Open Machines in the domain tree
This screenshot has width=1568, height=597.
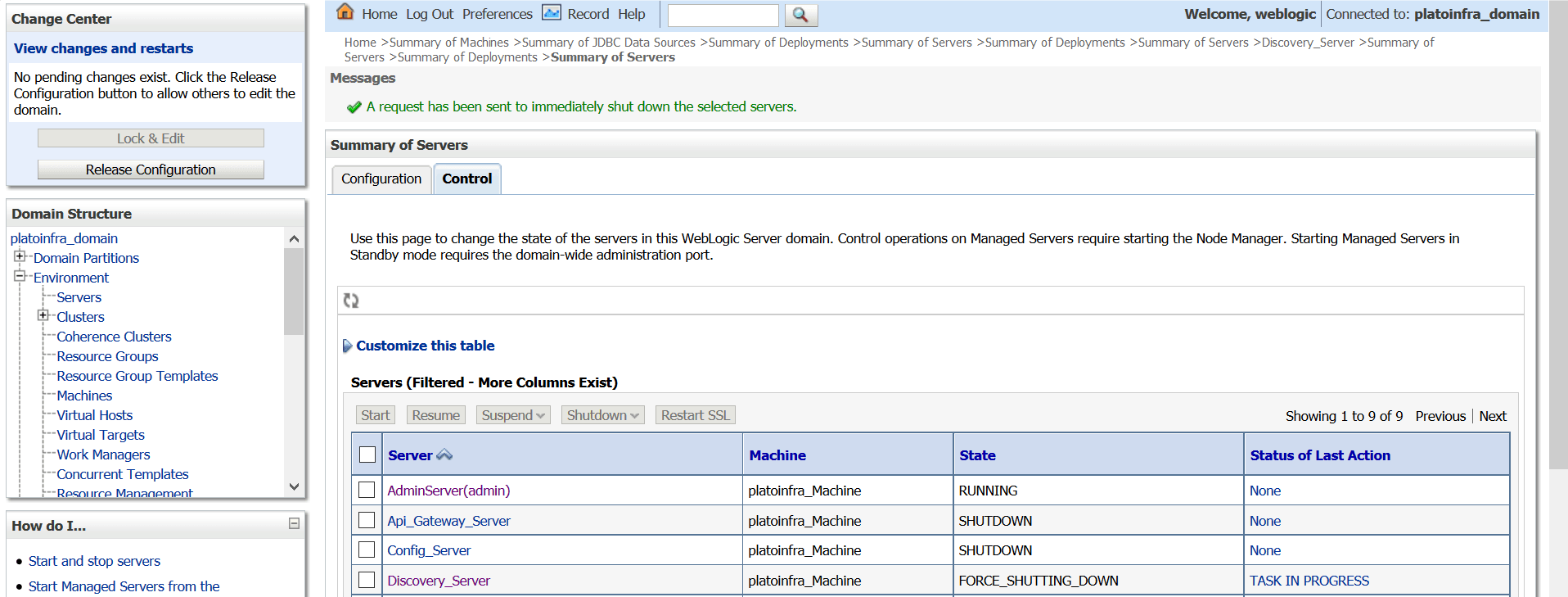click(84, 396)
